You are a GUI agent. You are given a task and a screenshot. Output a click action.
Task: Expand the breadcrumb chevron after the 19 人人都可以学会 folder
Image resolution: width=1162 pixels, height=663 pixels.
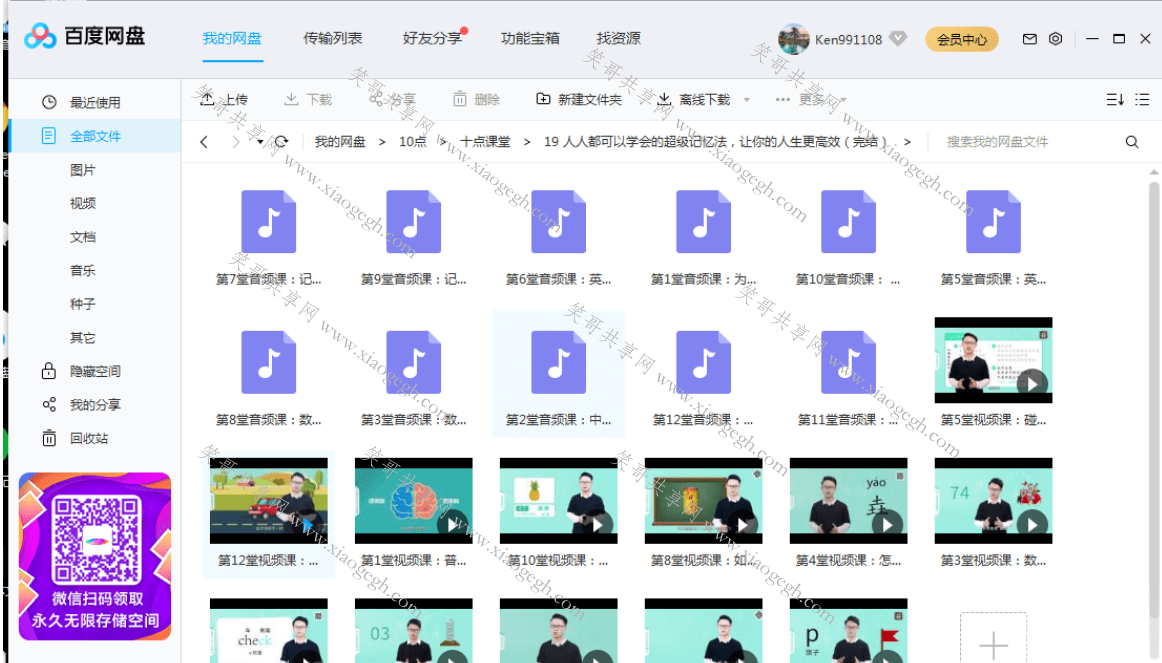pyautogui.click(x=907, y=141)
